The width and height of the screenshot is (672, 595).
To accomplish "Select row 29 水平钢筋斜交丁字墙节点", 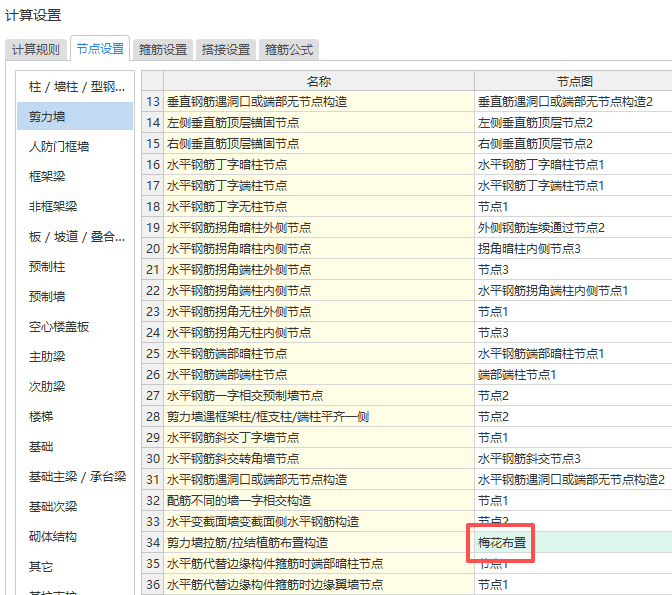I will point(319,438).
